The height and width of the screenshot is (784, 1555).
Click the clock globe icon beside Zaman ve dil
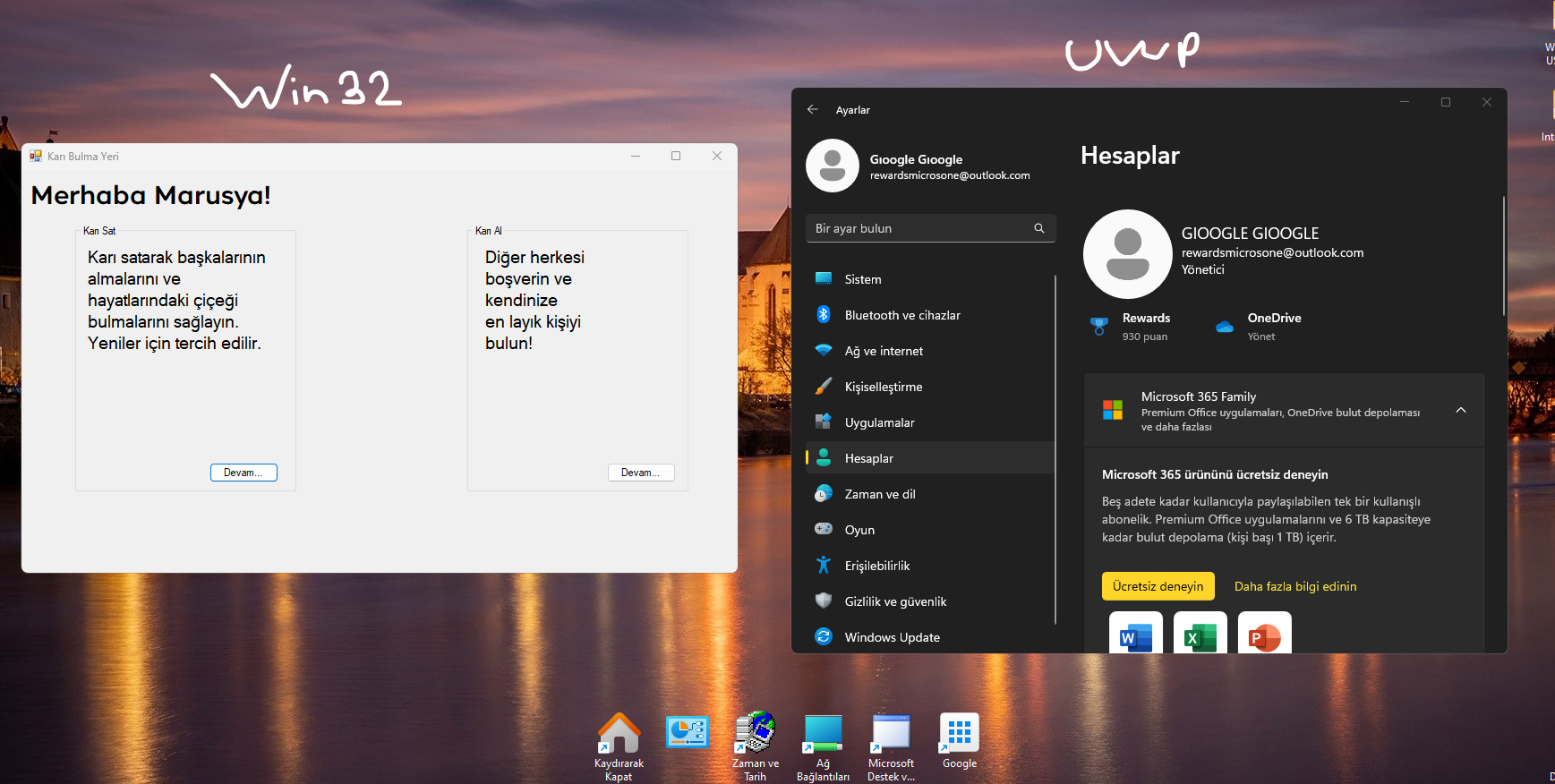pos(824,494)
